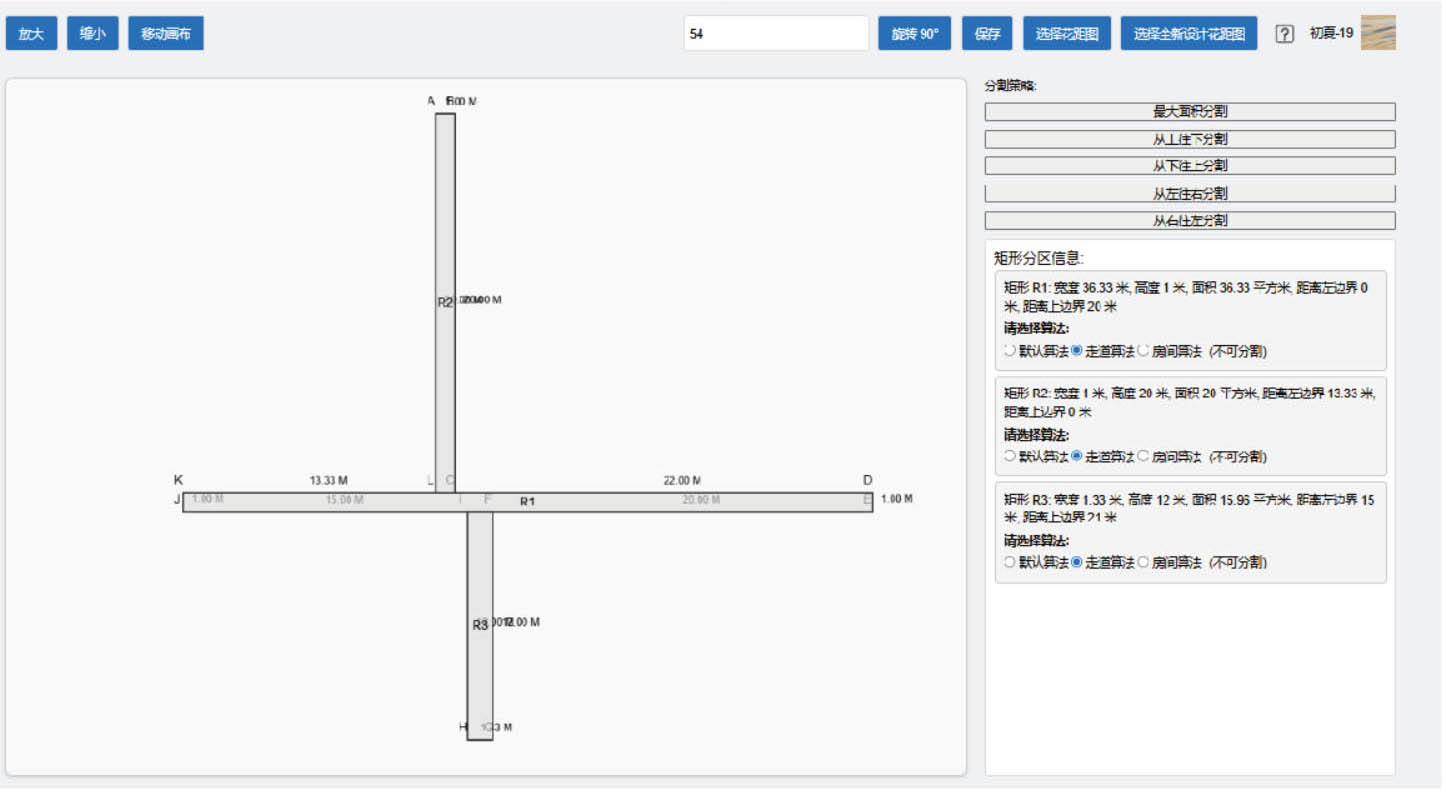
Task: Select 默认算法 radio for rectangle R1
Action: 1010,351
